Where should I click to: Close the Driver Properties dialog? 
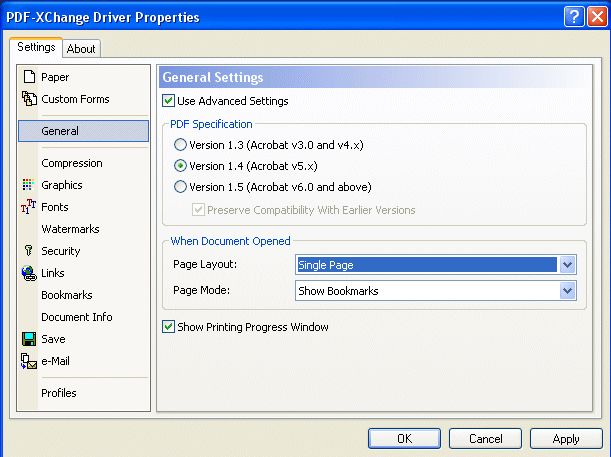[x=597, y=17]
